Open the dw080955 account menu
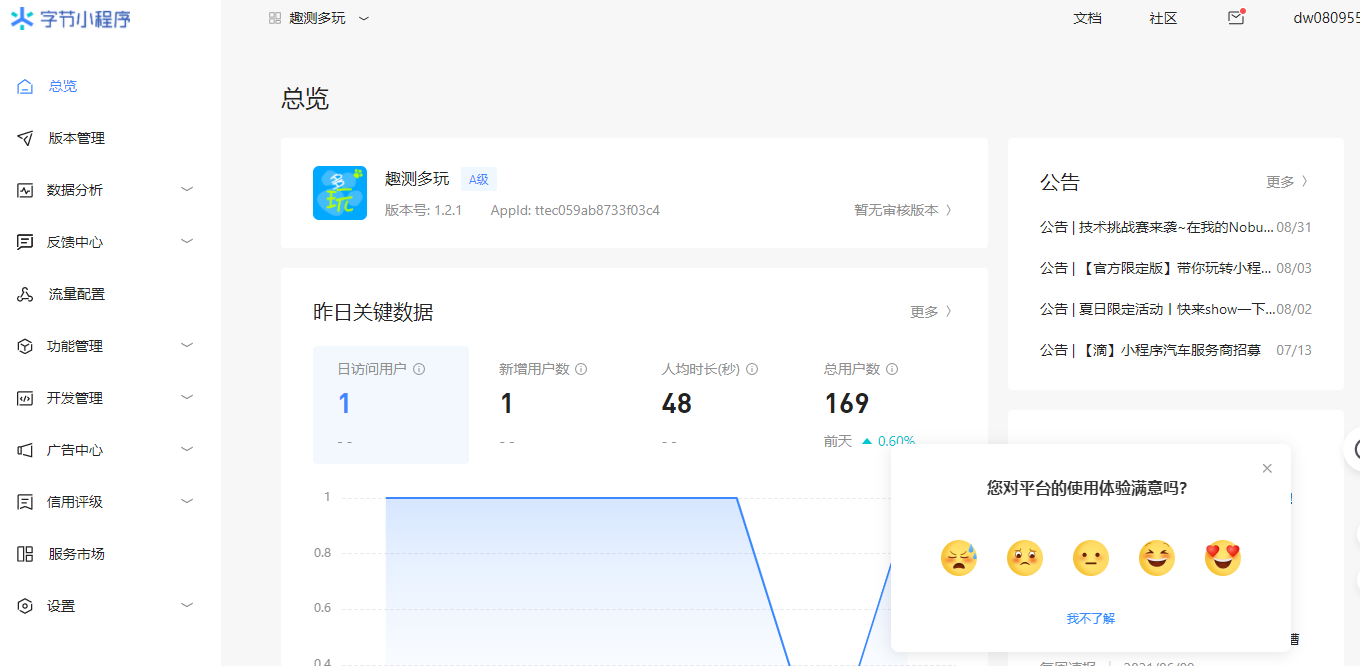 (x=1326, y=18)
